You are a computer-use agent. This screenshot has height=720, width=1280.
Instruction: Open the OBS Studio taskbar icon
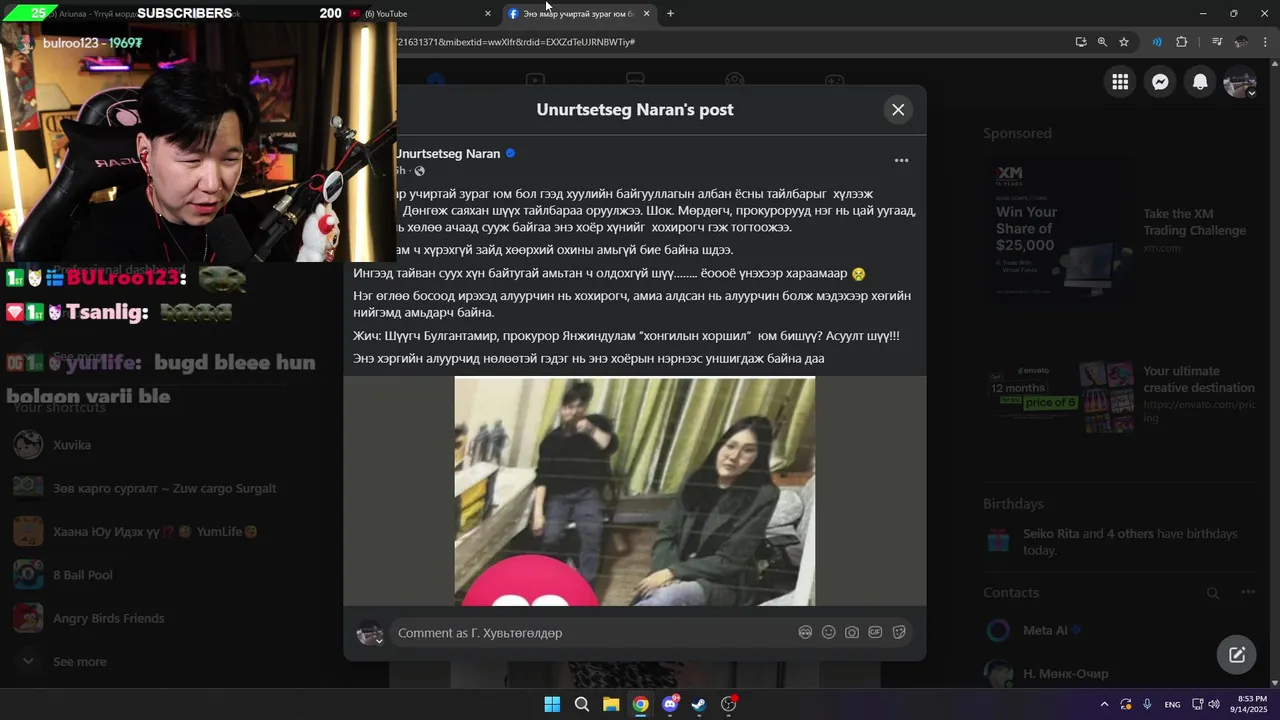729,704
